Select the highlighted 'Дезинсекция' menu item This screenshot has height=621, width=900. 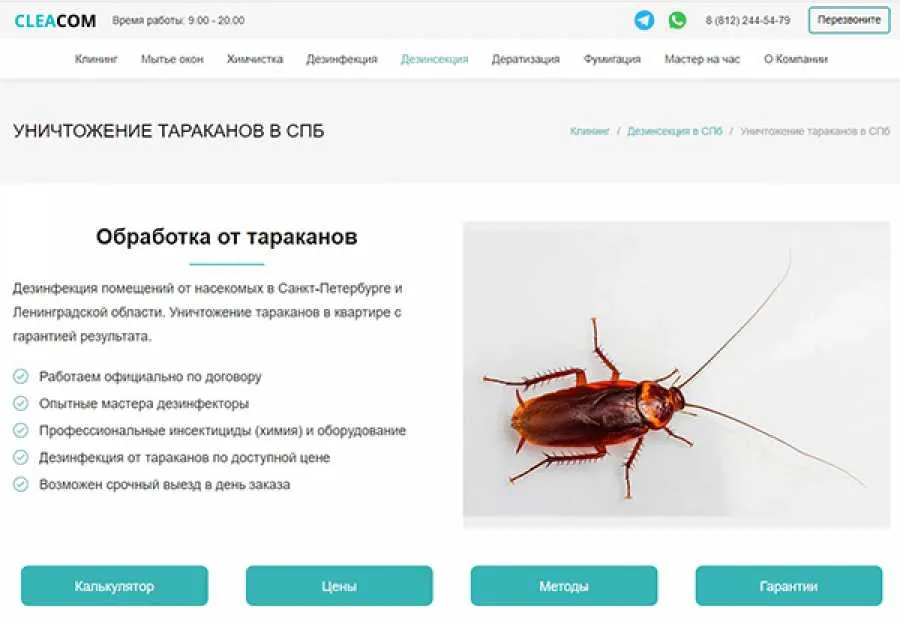(x=435, y=59)
